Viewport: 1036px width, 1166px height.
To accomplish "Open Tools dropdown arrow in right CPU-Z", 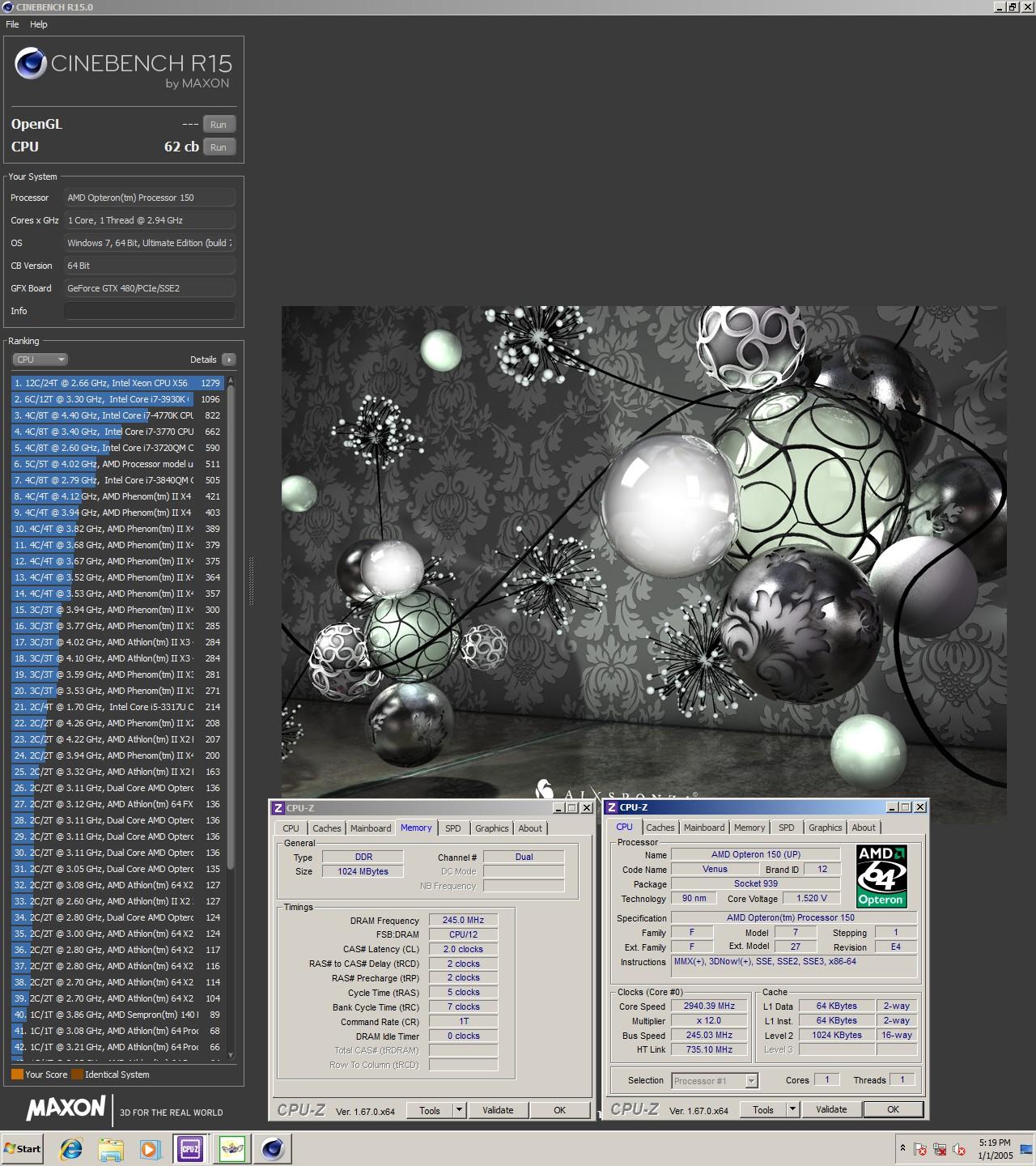I will tap(792, 1110).
